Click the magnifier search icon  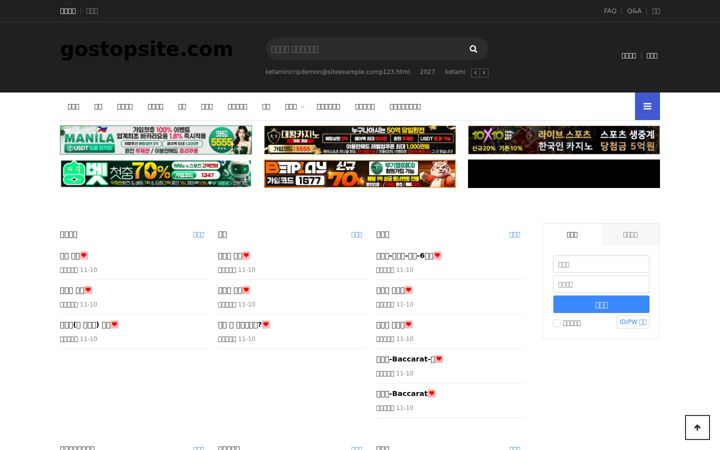click(473, 49)
